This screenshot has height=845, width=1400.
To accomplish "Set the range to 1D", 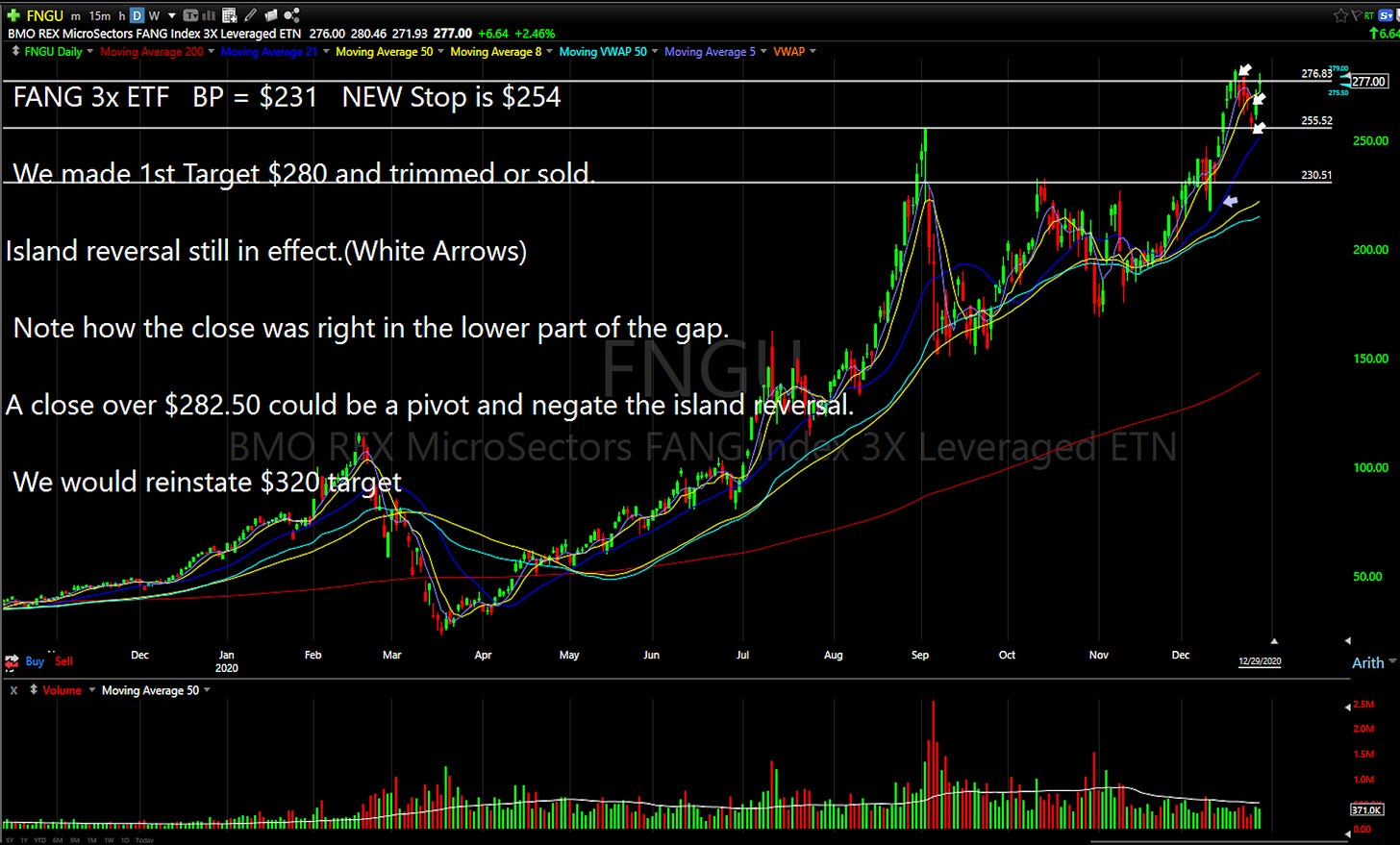I will point(125,840).
